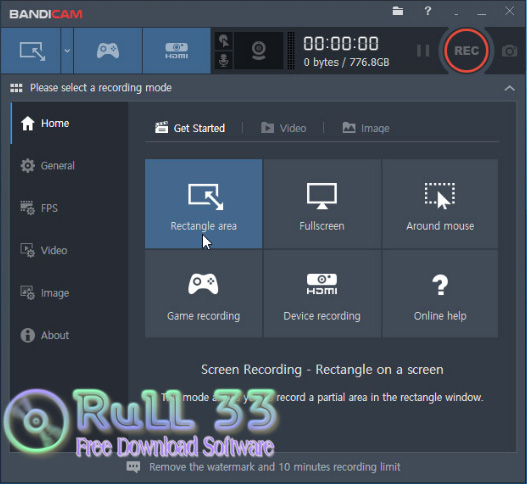Minimize the Bandicam window to the system tray
The width and height of the screenshot is (527, 484).
point(456,13)
